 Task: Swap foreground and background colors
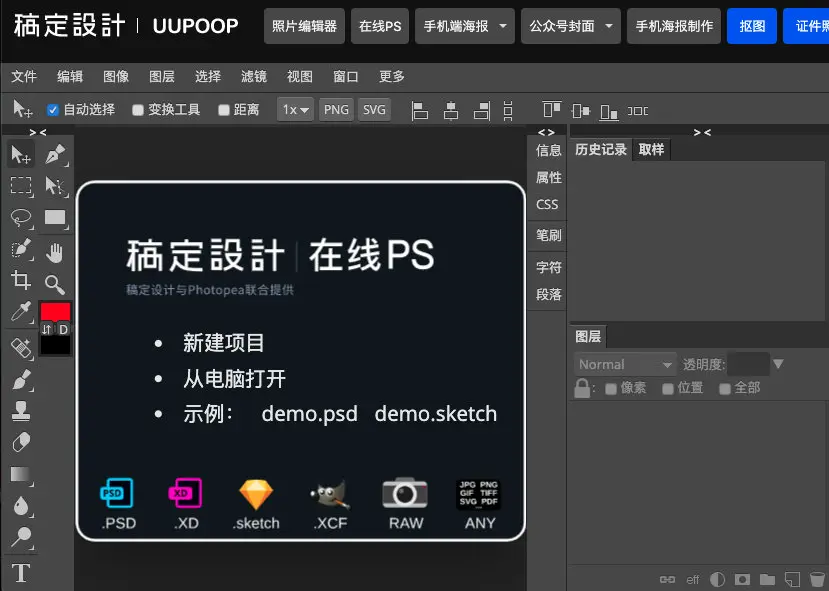pos(47,329)
